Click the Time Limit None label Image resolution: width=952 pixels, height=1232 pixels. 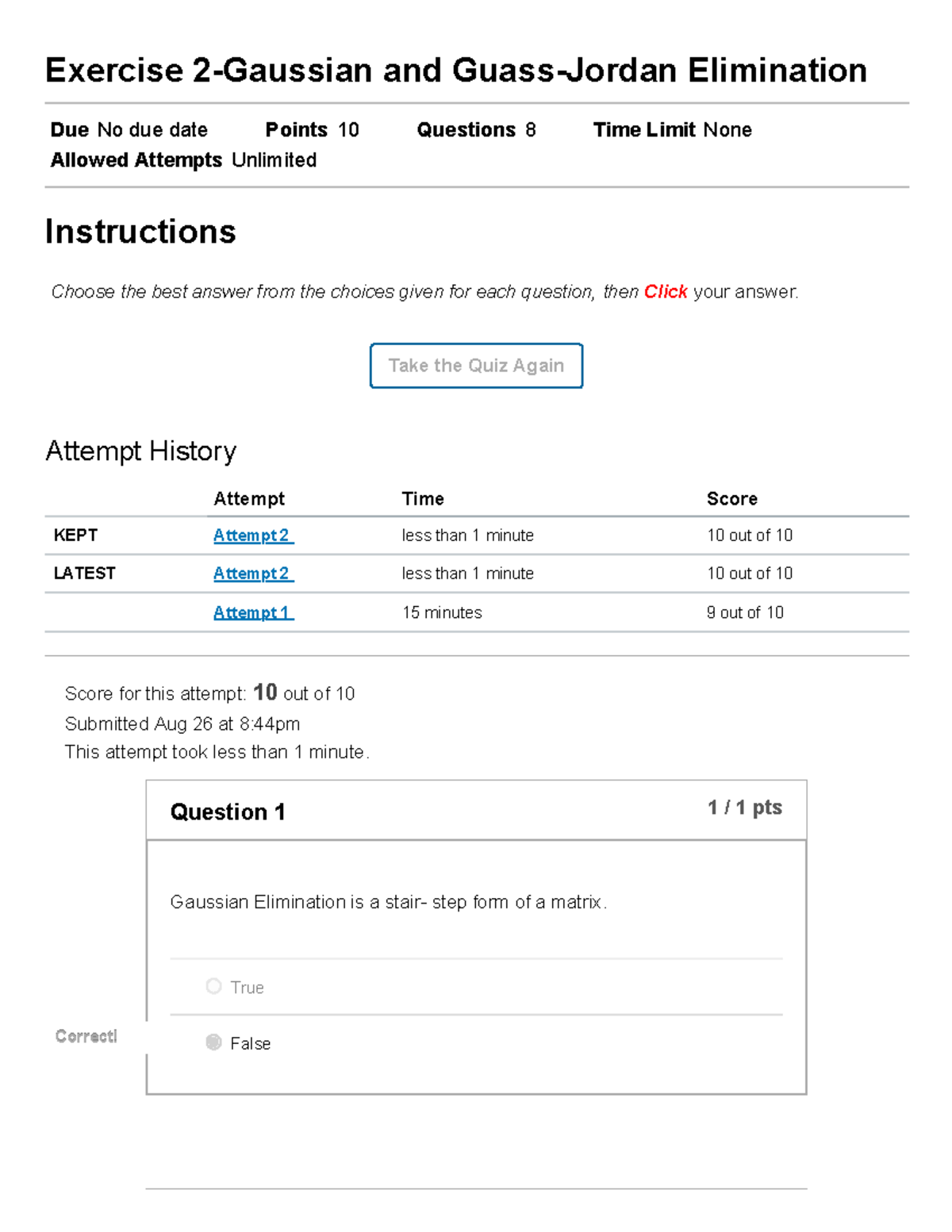click(x=672, y=130)
